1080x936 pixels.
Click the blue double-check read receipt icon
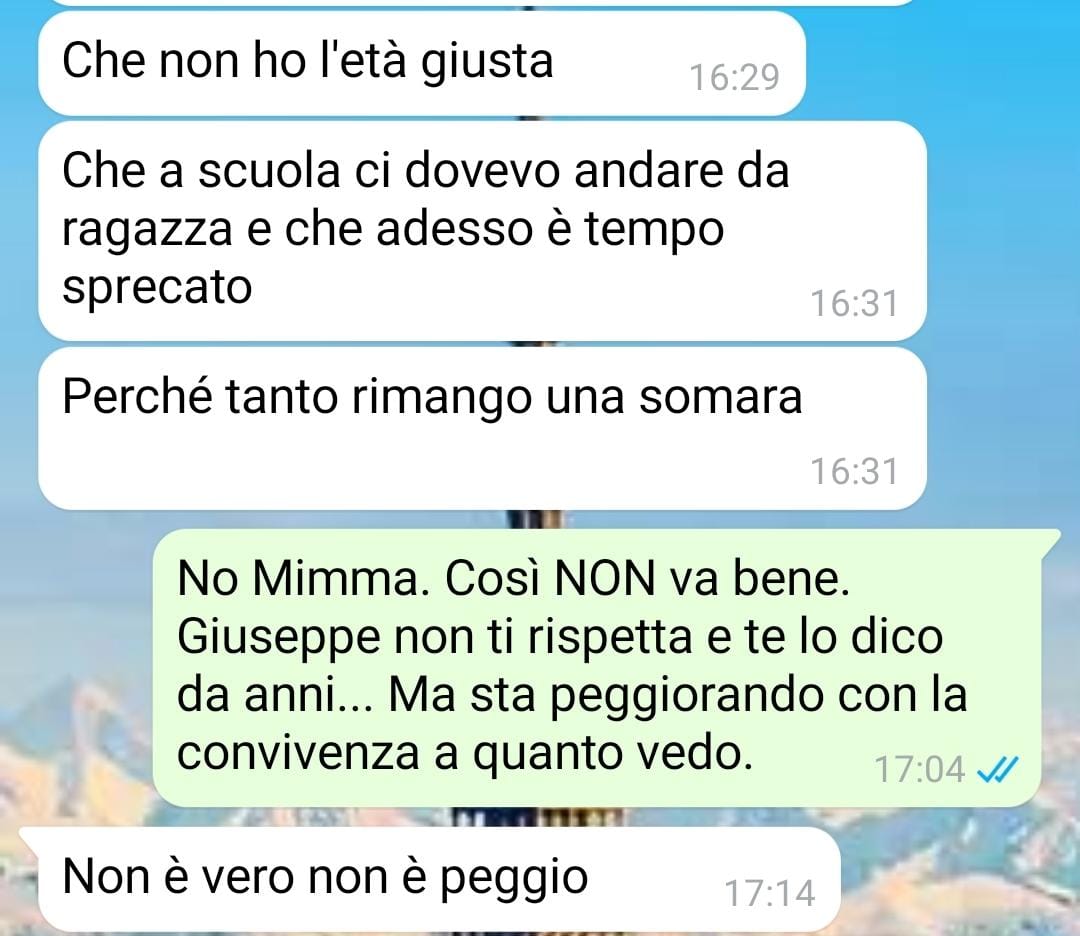click(x=997, y=769)
